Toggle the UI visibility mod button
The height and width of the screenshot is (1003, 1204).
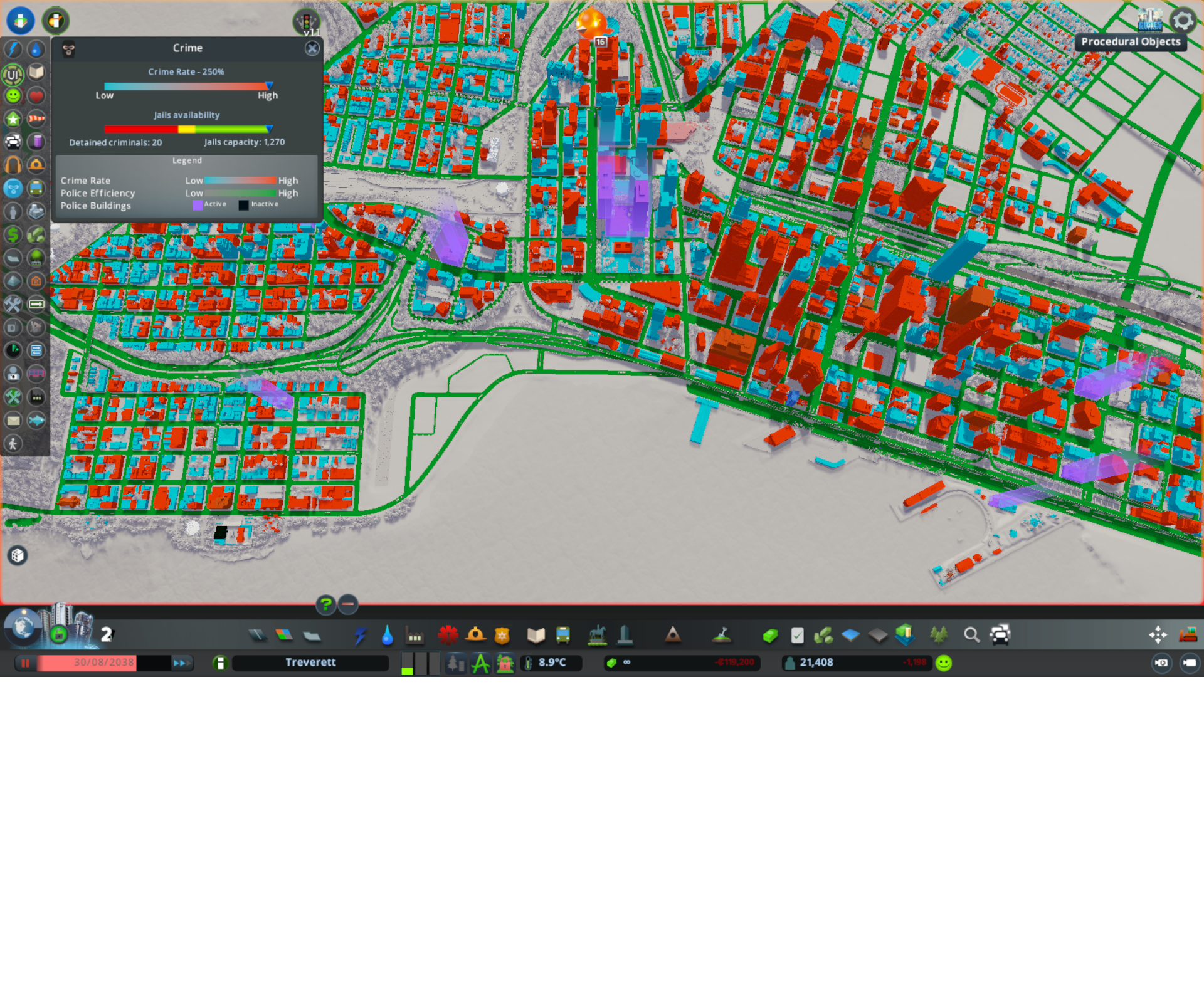point(13,74)
